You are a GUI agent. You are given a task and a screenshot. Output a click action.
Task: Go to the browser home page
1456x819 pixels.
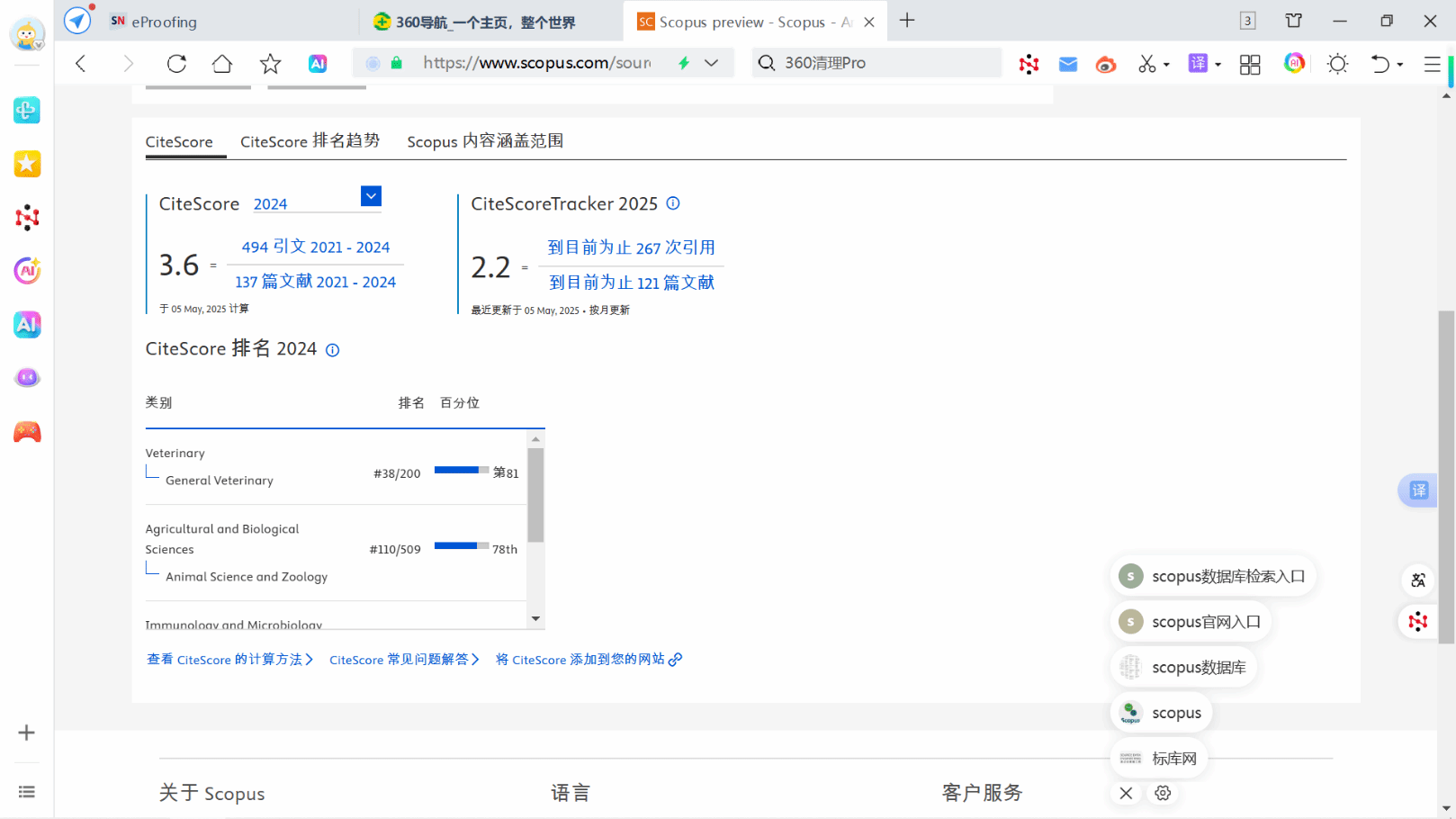pyautogui.click(x=221, y=63)
